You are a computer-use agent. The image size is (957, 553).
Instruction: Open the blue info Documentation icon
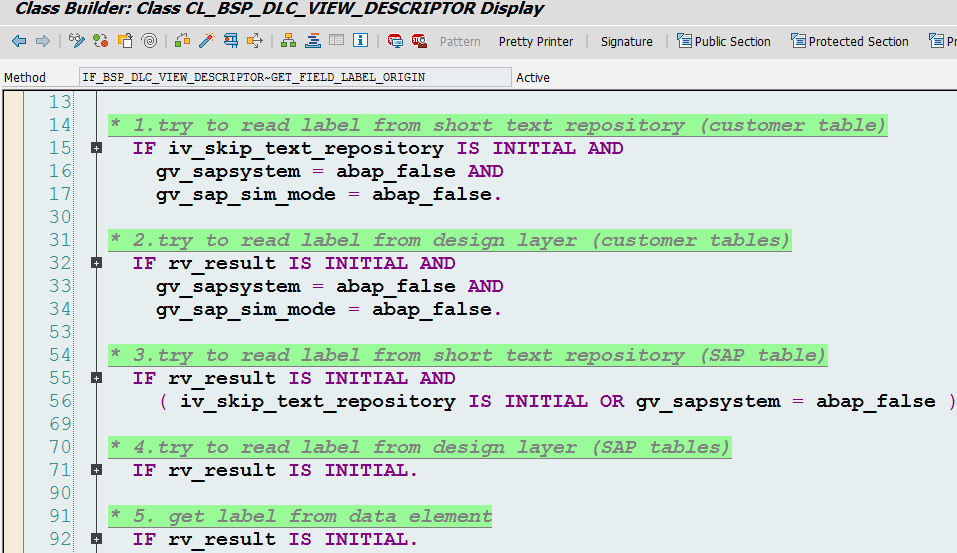click(361, 41)
